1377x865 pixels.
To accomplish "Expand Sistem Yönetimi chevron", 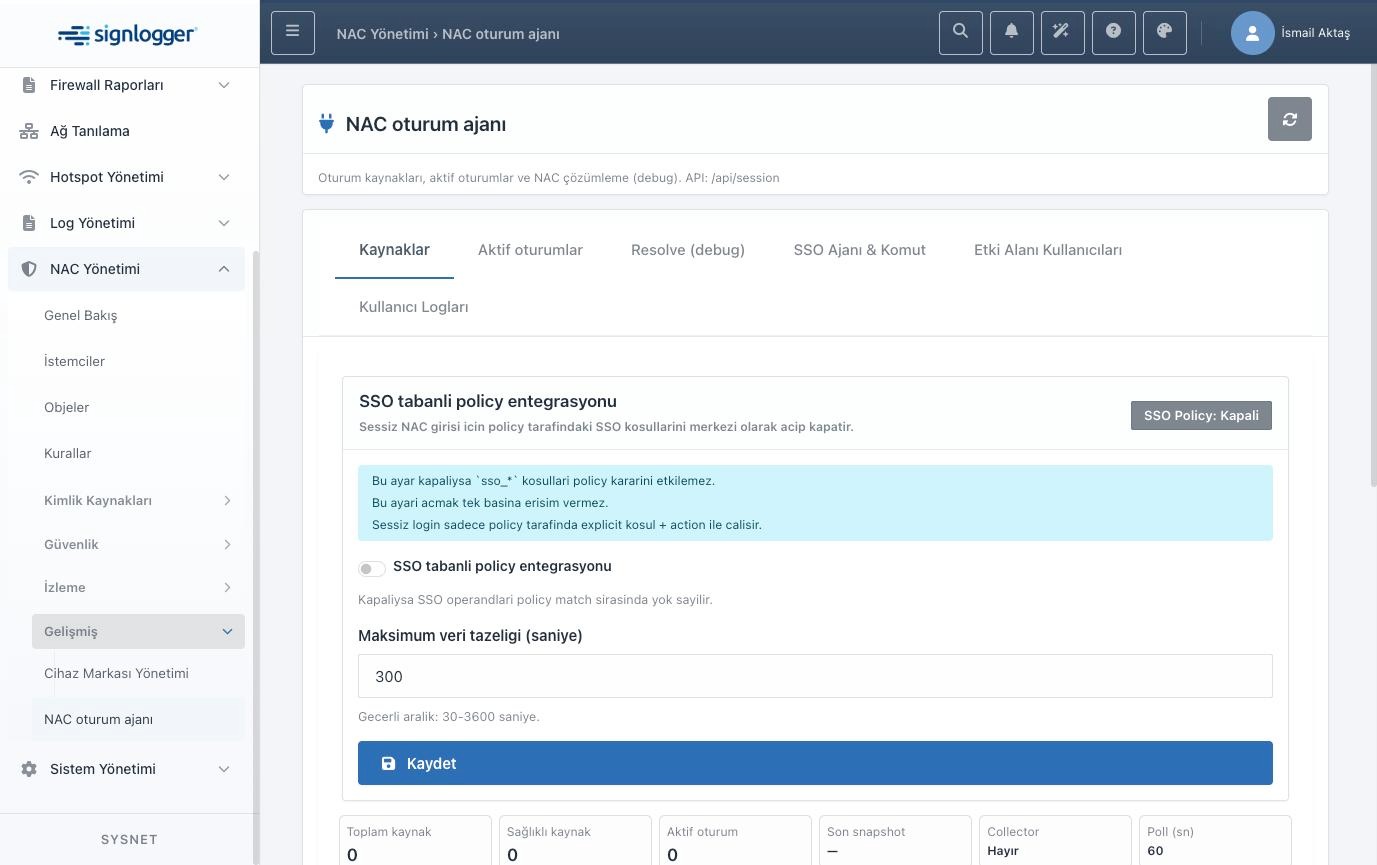I will point(224,769).
